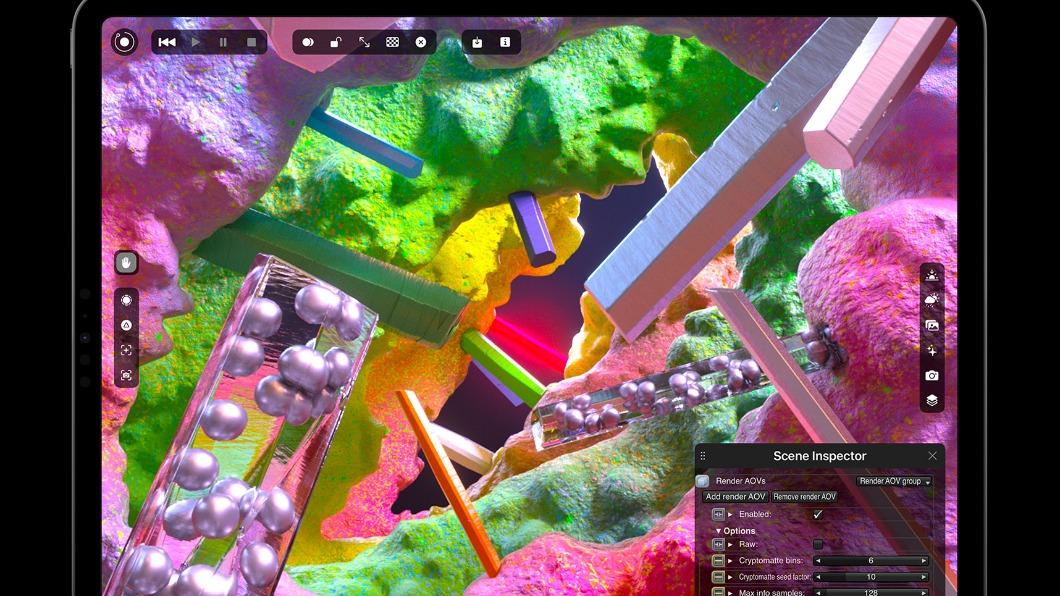Open the image gallery icon on right bar
The image size is (1060, 596).
(x=932, y=325)
